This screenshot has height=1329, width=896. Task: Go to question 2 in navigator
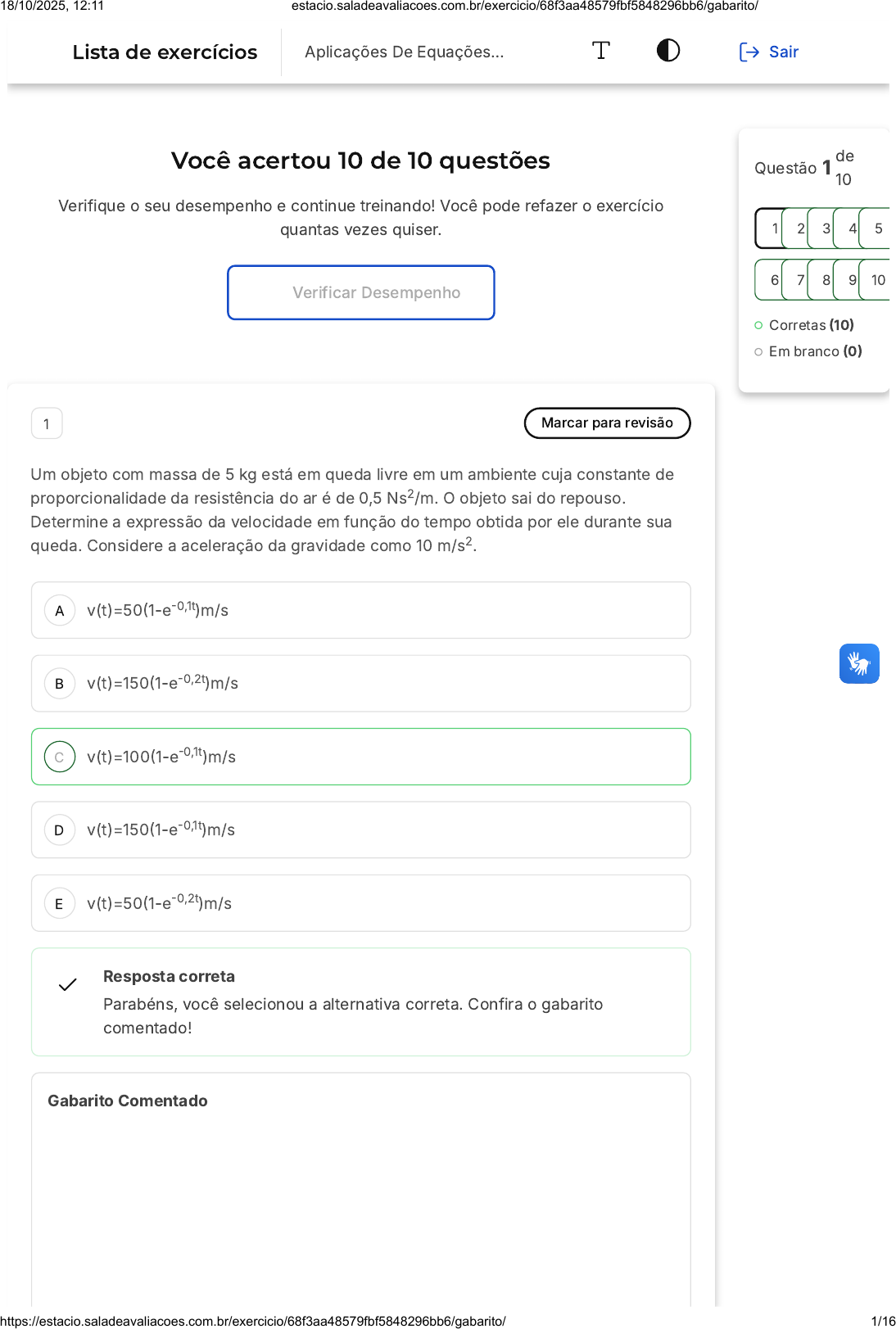[797, 228]
